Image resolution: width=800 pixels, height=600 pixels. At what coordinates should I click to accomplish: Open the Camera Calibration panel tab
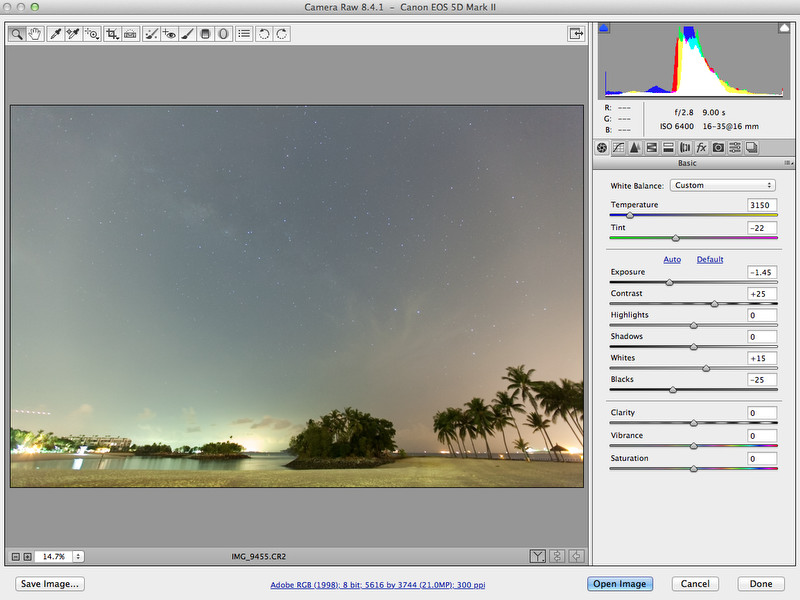click(x=718, y=147)
